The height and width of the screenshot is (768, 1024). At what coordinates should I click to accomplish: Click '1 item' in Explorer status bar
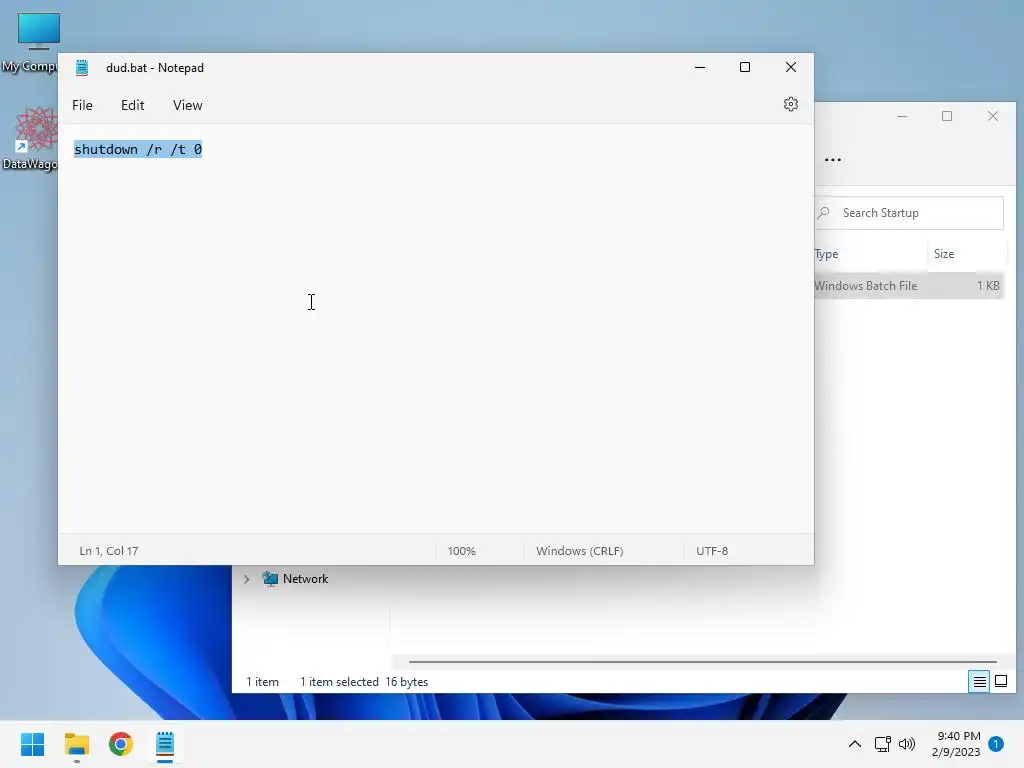263,682
